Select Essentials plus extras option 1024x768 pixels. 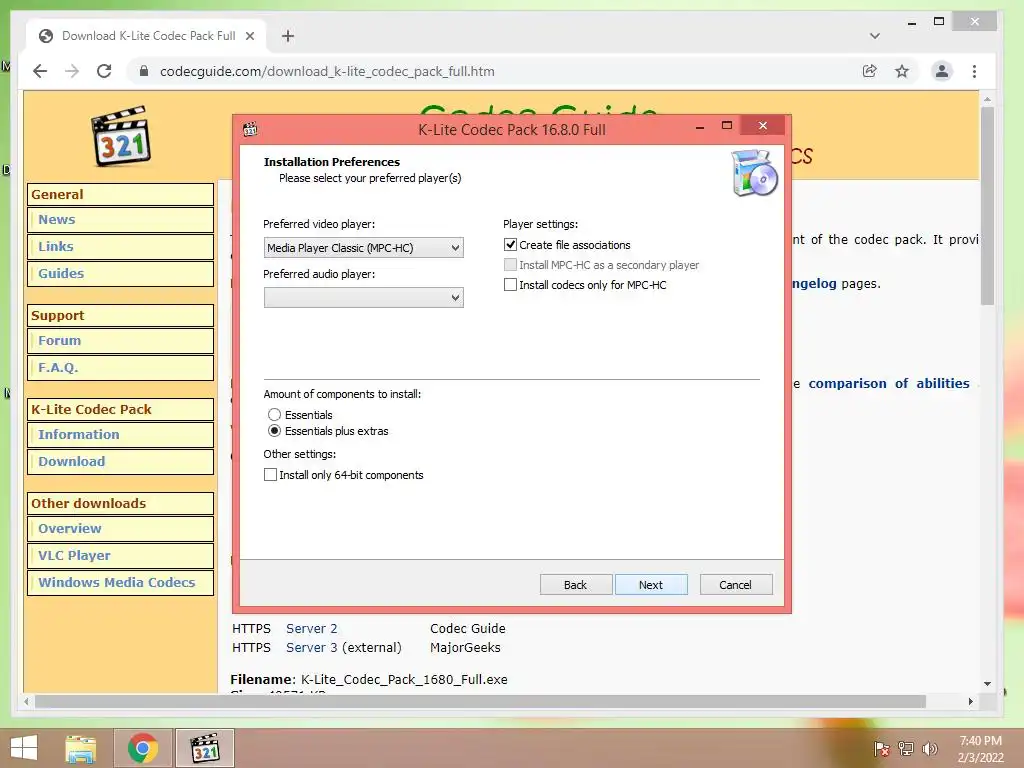coord(274,431)
